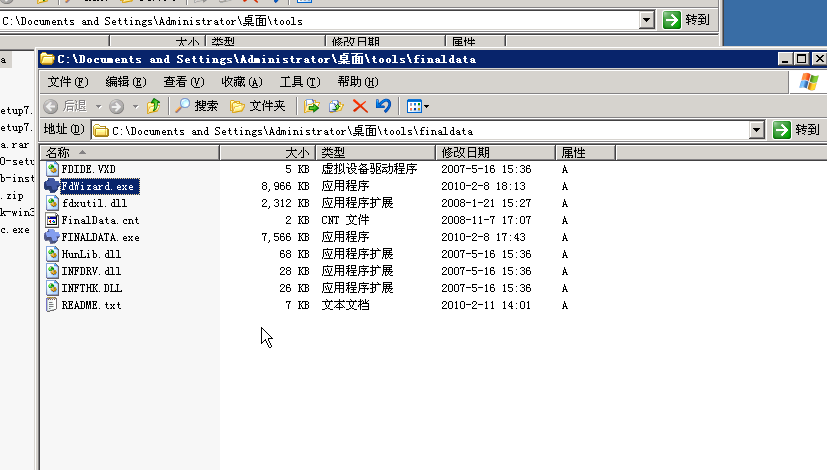Select the FinalData.cnt file icon
827x470 pixels.
52,220
